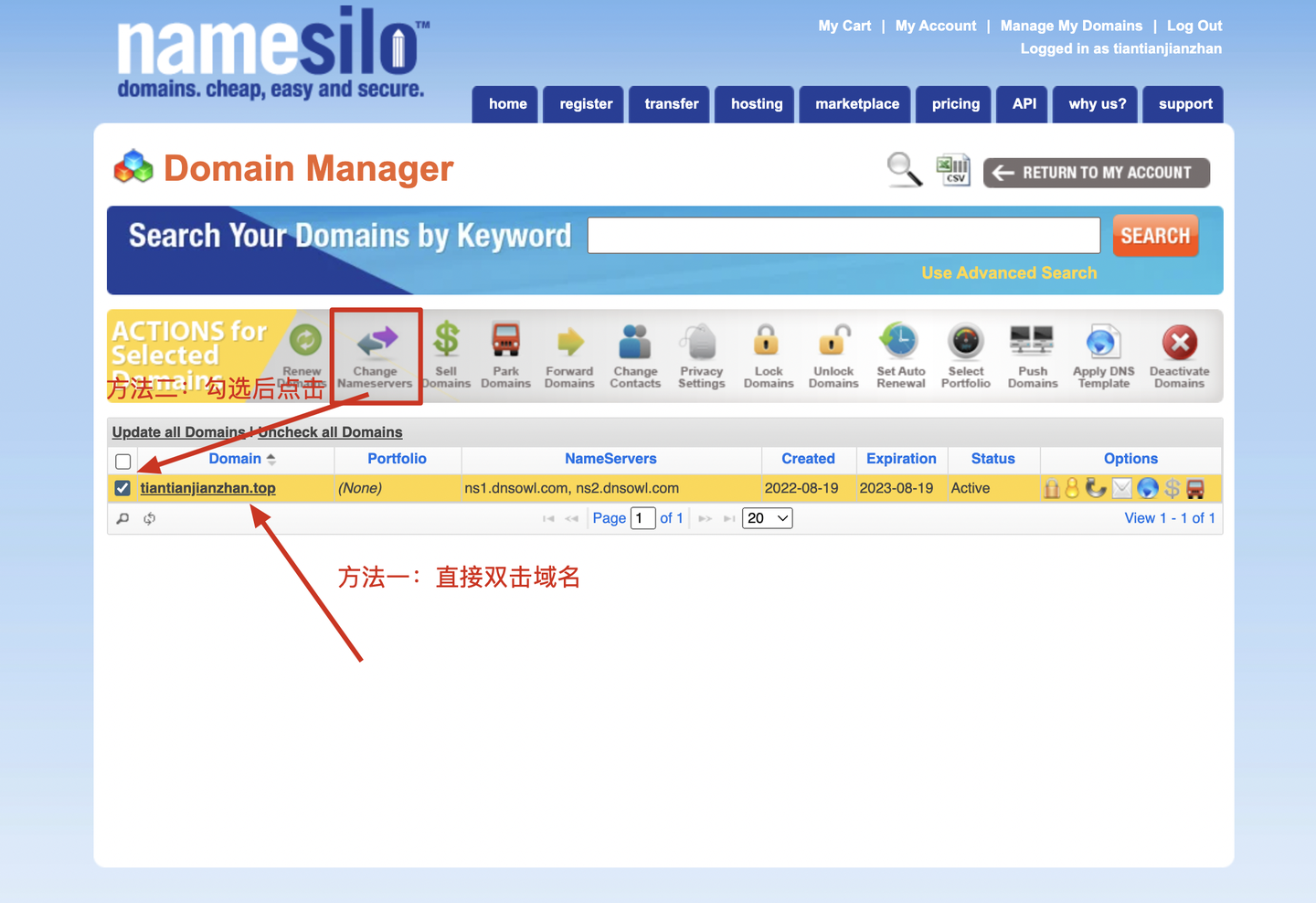Screen dimensions: 1316x903
Task: Click the small search icon below domain table
Action: point(123,518)
